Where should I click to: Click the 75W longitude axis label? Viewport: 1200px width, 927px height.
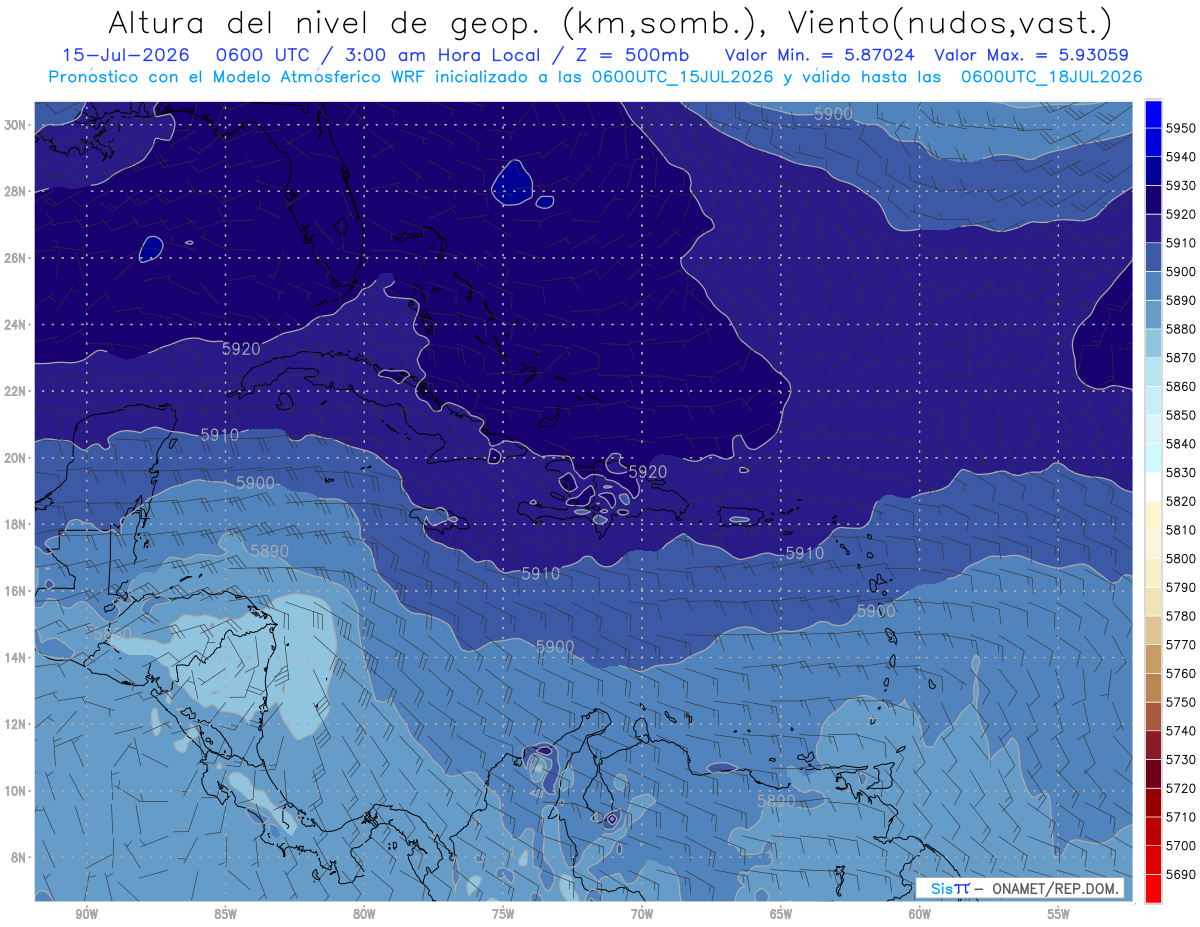click(x=503, y=914)
